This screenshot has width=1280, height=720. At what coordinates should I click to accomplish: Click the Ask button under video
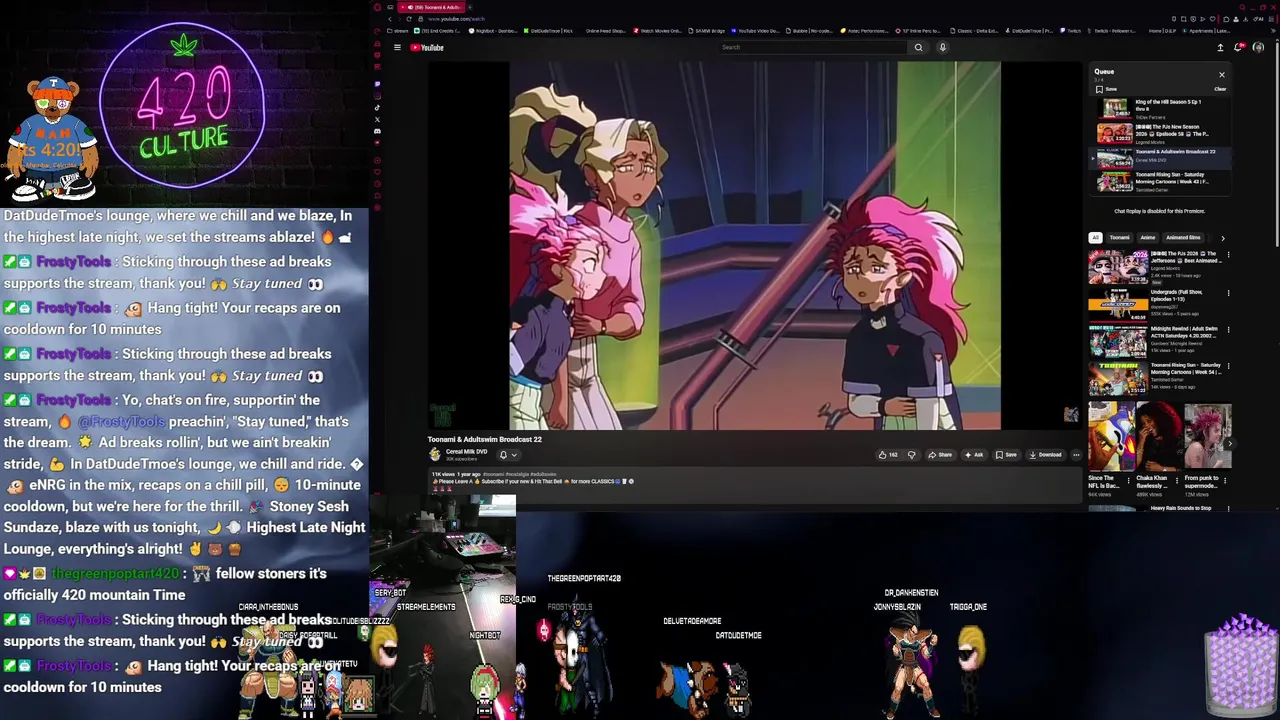[x=973, y=455]
